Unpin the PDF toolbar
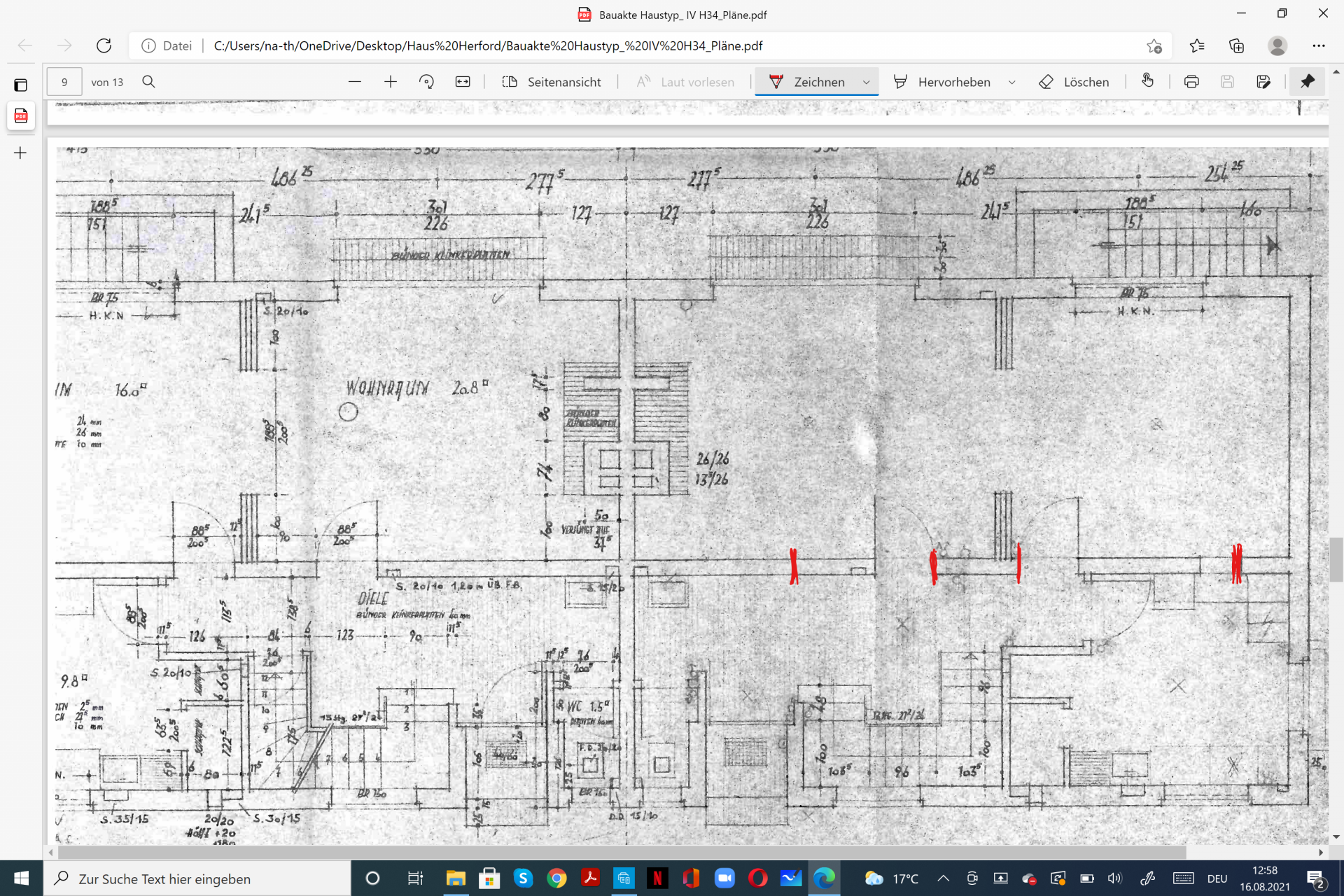Image resolution: width=1344 pixels, height=896 pixels. pos(1307,82)
